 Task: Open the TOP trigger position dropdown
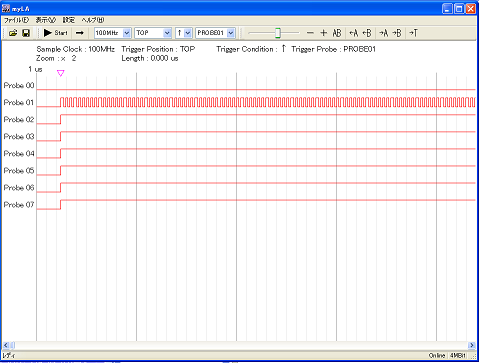(167, 33)
